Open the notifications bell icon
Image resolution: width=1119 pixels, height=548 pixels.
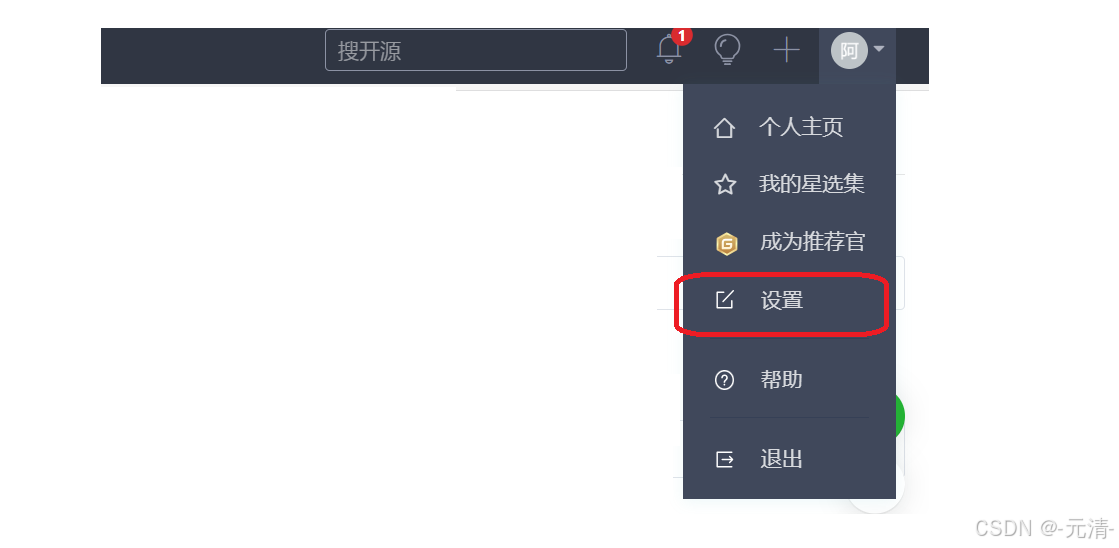[669, 50]
